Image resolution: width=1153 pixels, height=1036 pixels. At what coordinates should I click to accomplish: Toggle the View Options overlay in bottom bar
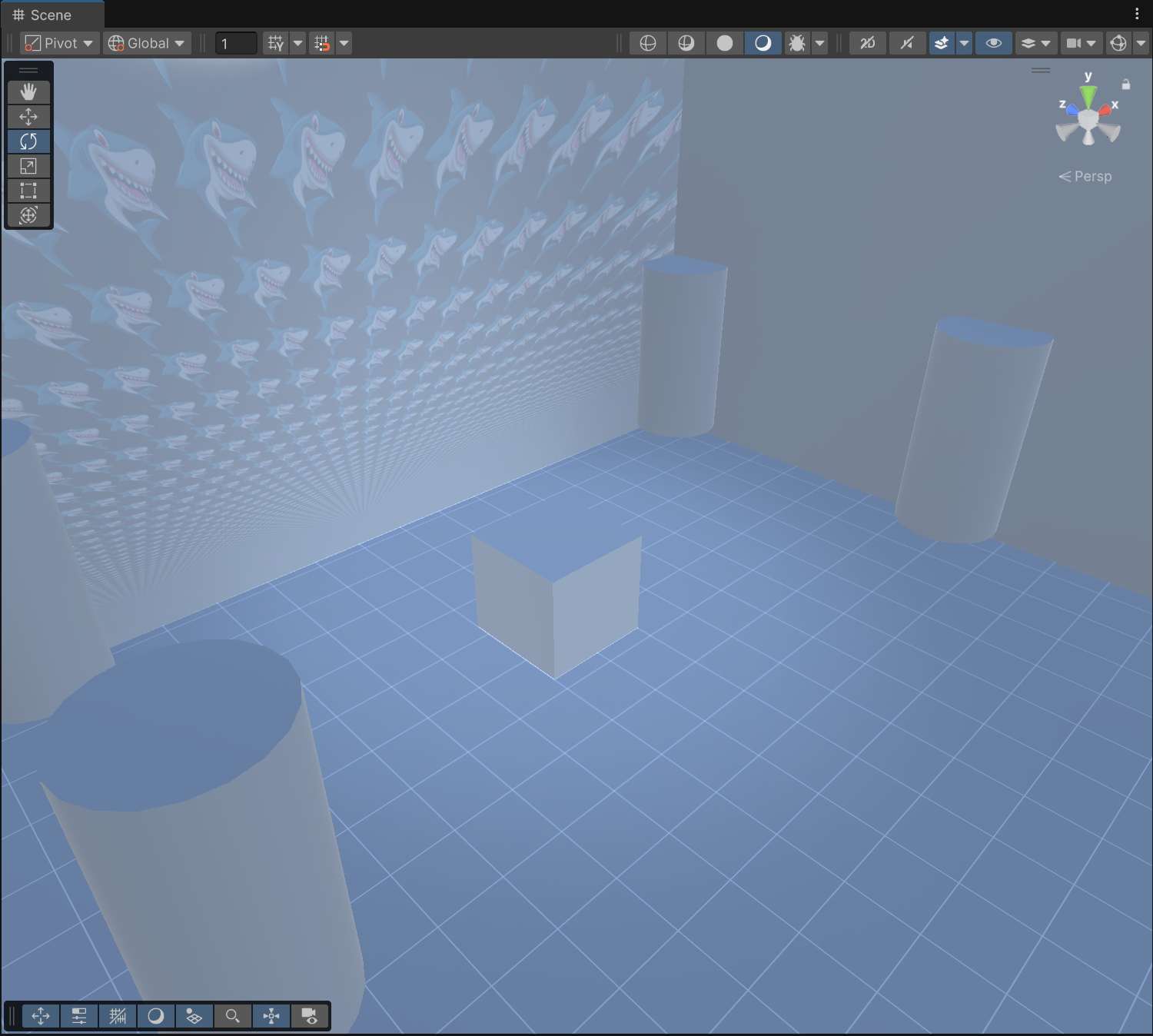click(x=194, y=1016)
